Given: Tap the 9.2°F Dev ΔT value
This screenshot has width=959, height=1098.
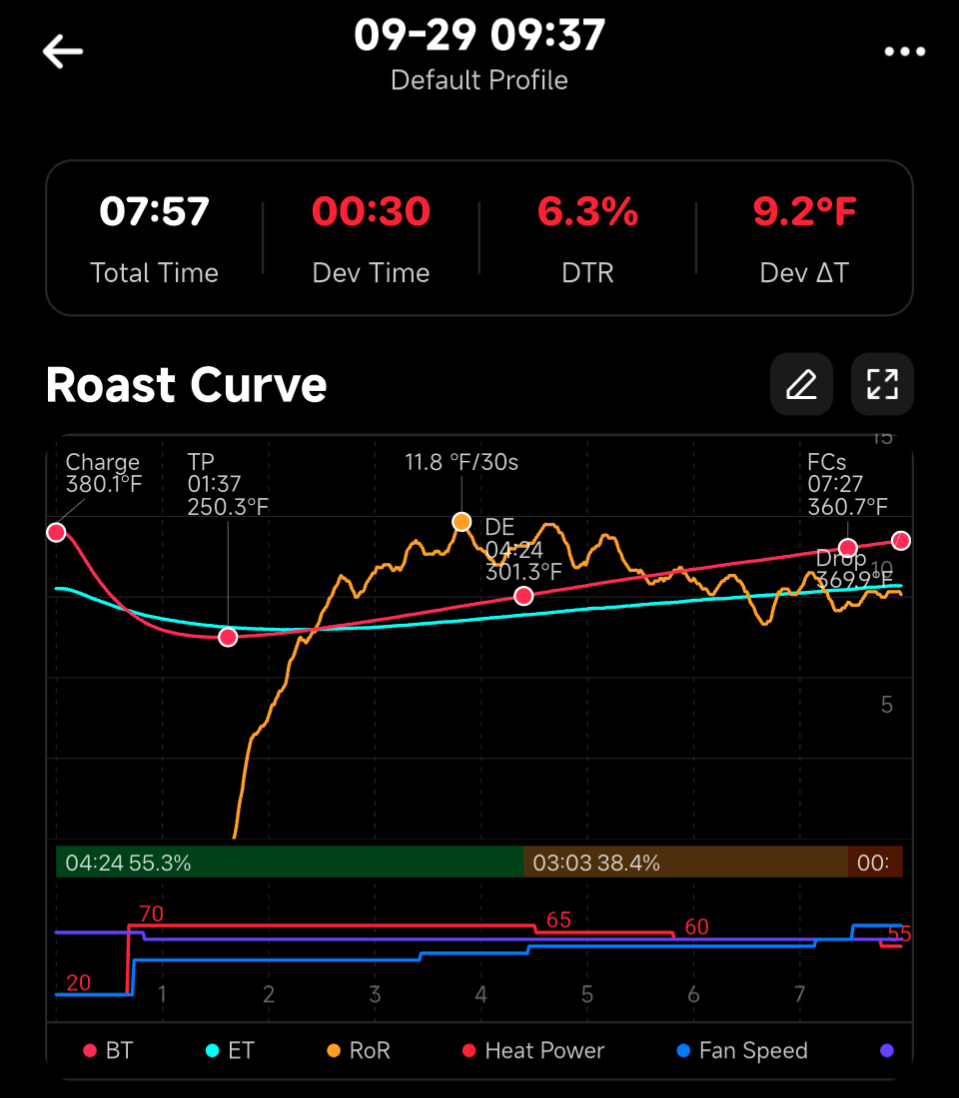Looking at the screenshot, I should pyautogui.click(x=804, y=211).
